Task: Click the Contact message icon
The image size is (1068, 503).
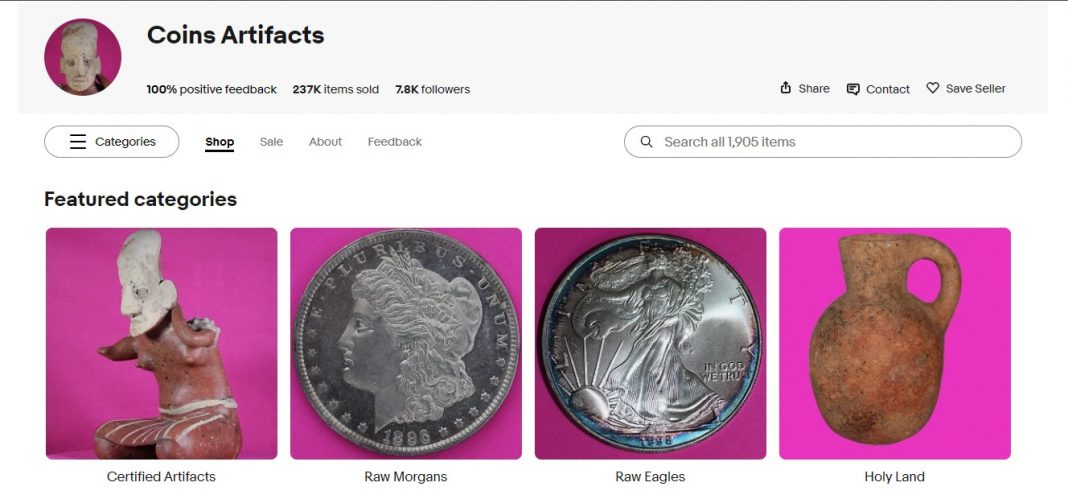Action: pos(853,89)
